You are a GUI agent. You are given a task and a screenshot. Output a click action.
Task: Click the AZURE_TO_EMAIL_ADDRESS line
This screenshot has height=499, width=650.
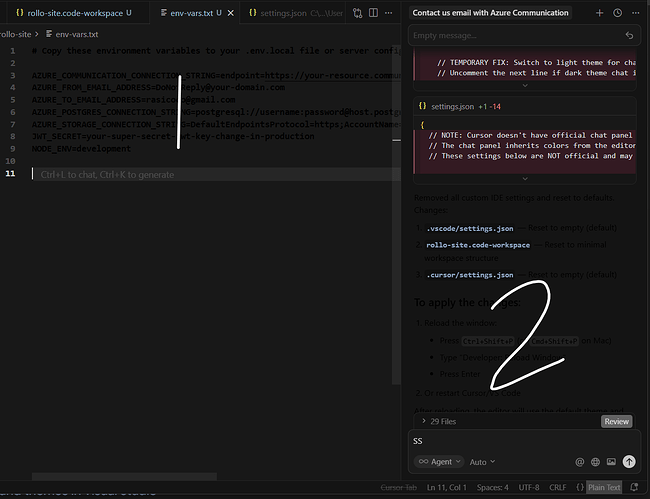coord(133,100)
